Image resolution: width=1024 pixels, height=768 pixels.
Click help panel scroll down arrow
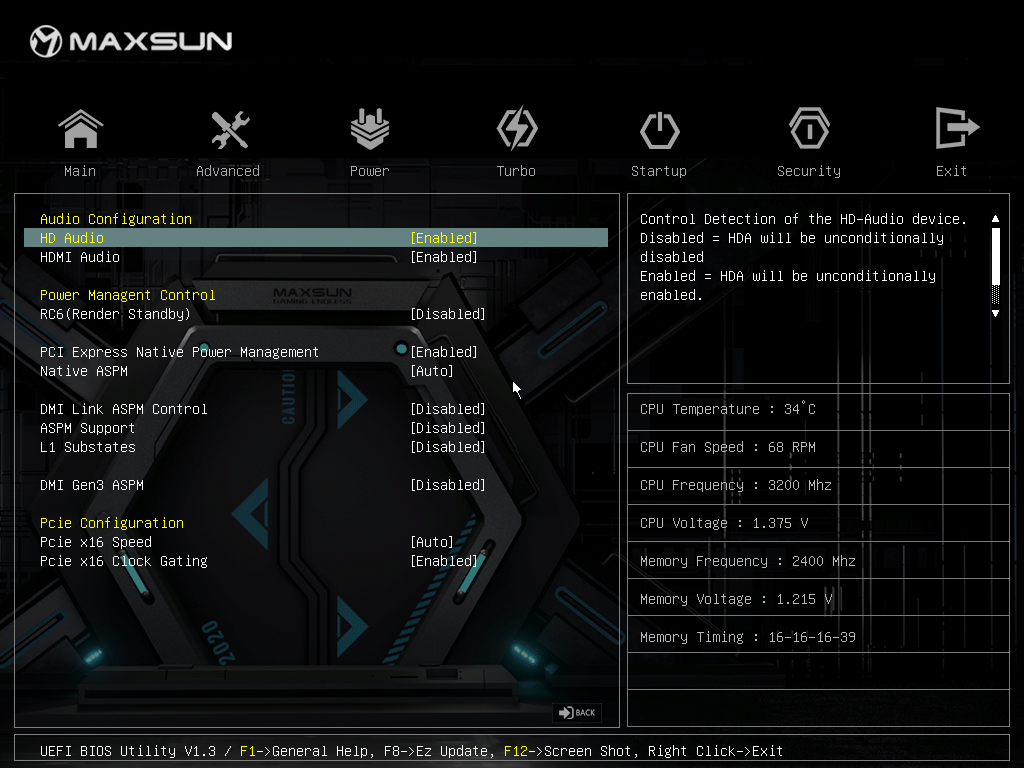(x=995, y=313)
